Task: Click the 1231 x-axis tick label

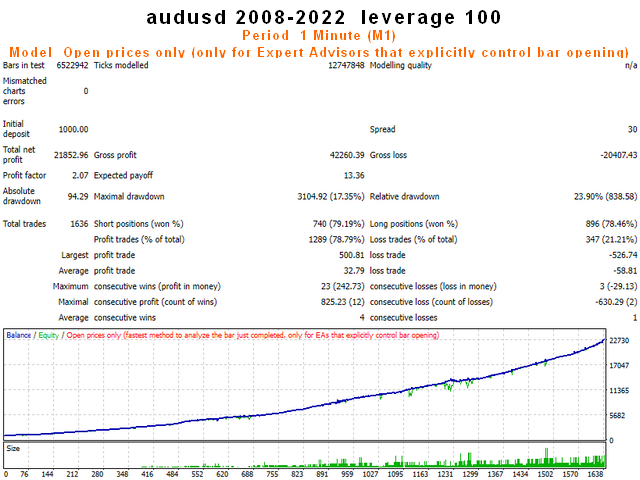Action: [x=445, y=475]
